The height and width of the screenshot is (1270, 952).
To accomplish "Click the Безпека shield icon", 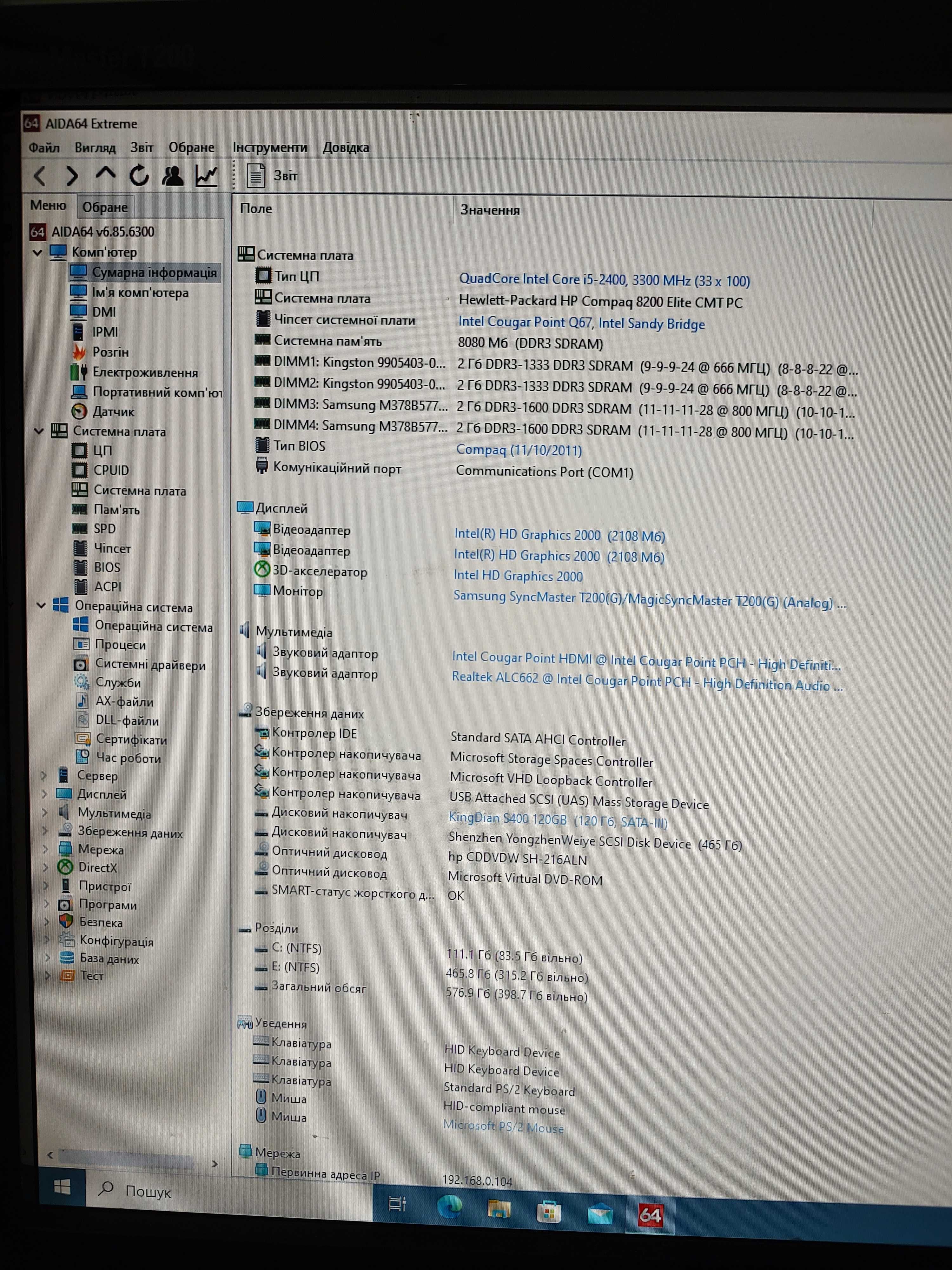I will [67, 921].
